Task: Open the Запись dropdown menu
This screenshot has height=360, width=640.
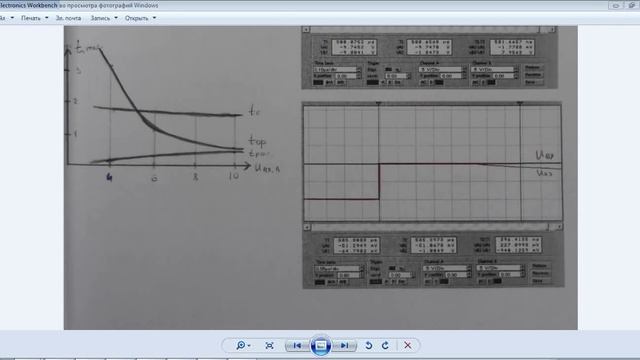Action: point(104,18)
